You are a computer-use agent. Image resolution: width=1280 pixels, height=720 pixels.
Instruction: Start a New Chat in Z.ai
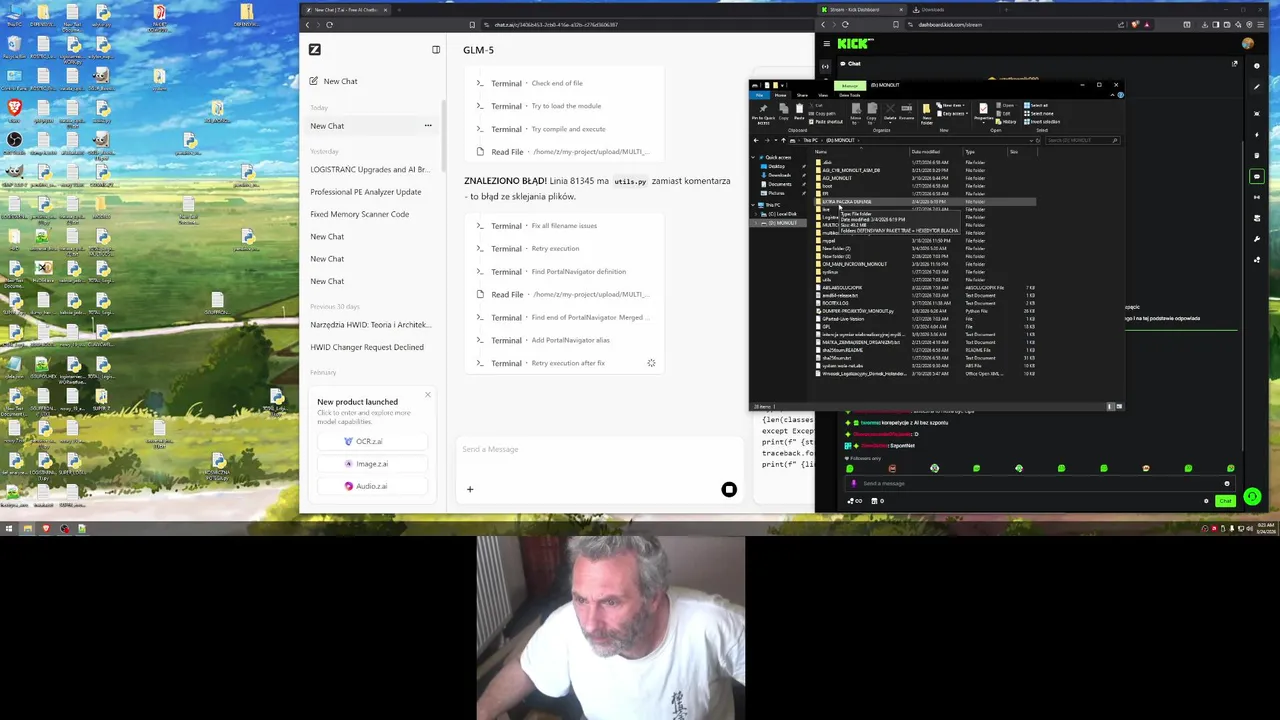coord(334,81)
